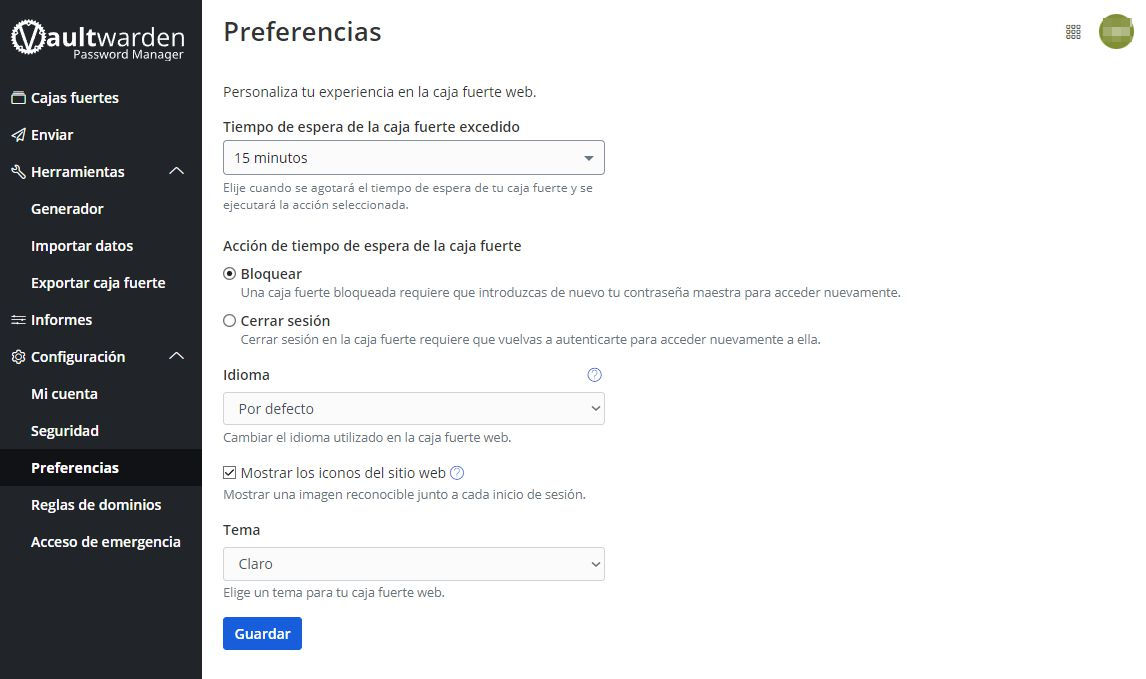Open the Generador tool page
This screenshot has height=679, width=1146.
pos(67,209)
